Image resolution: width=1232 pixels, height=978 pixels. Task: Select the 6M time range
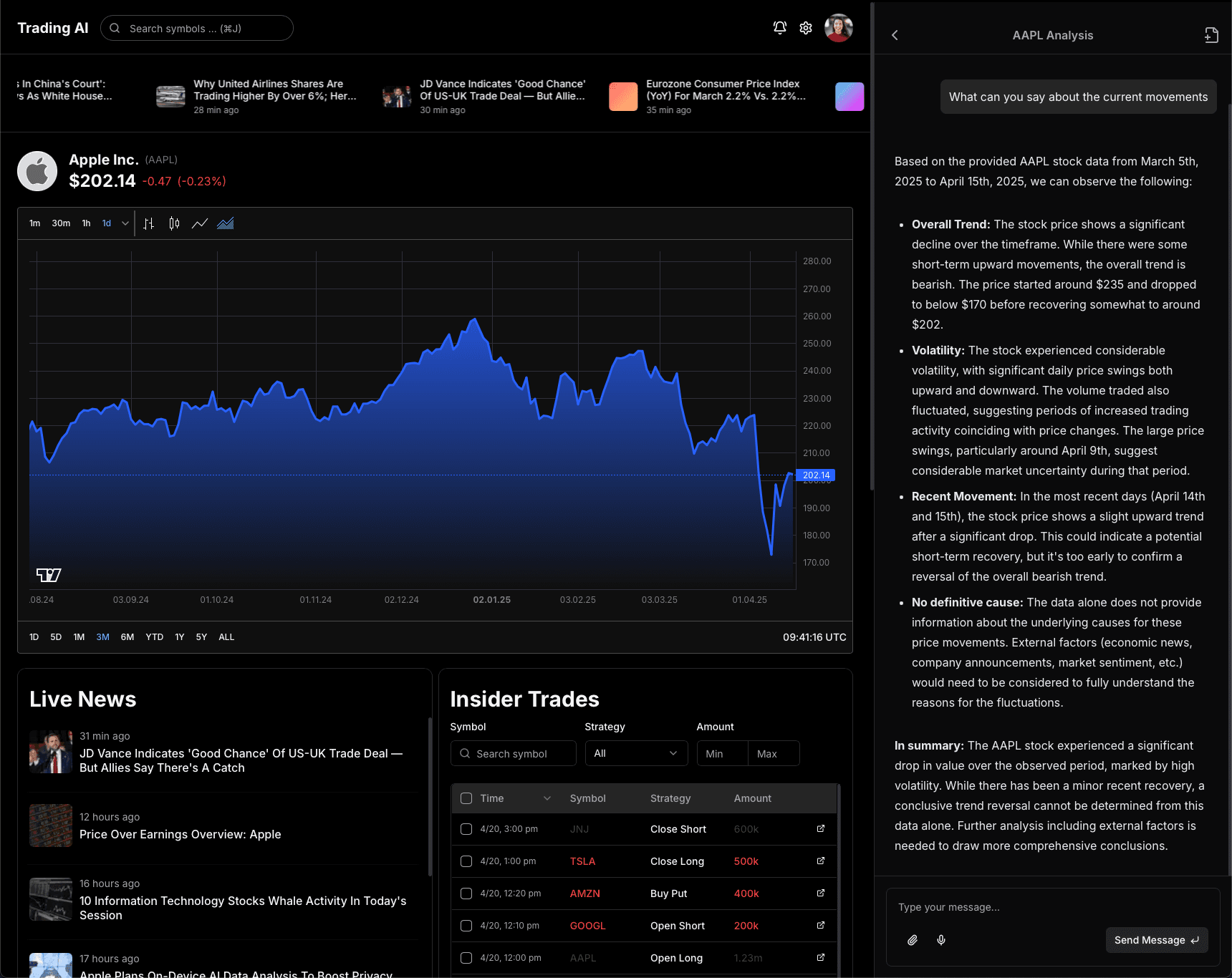pos(127,637)
